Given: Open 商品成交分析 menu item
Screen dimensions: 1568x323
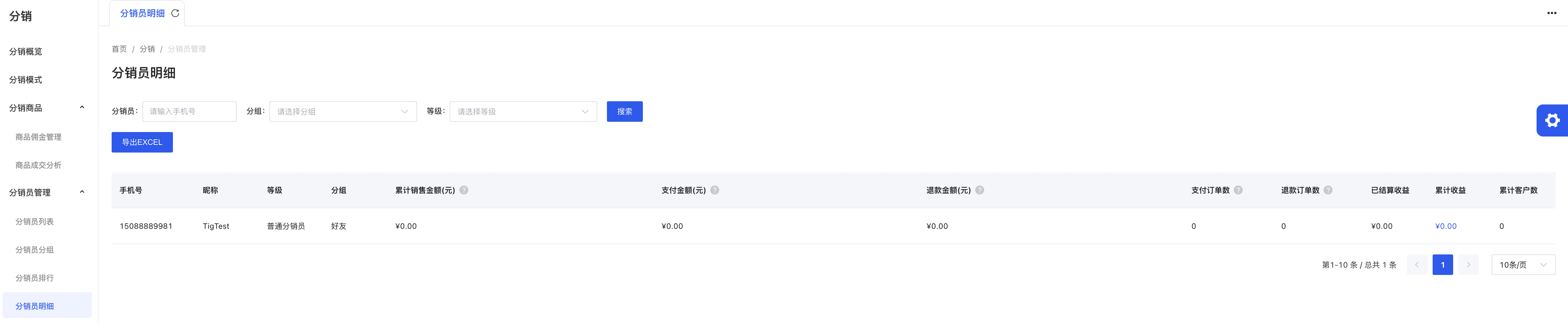Looking at the screenshot, I should (x=38, y=165).
